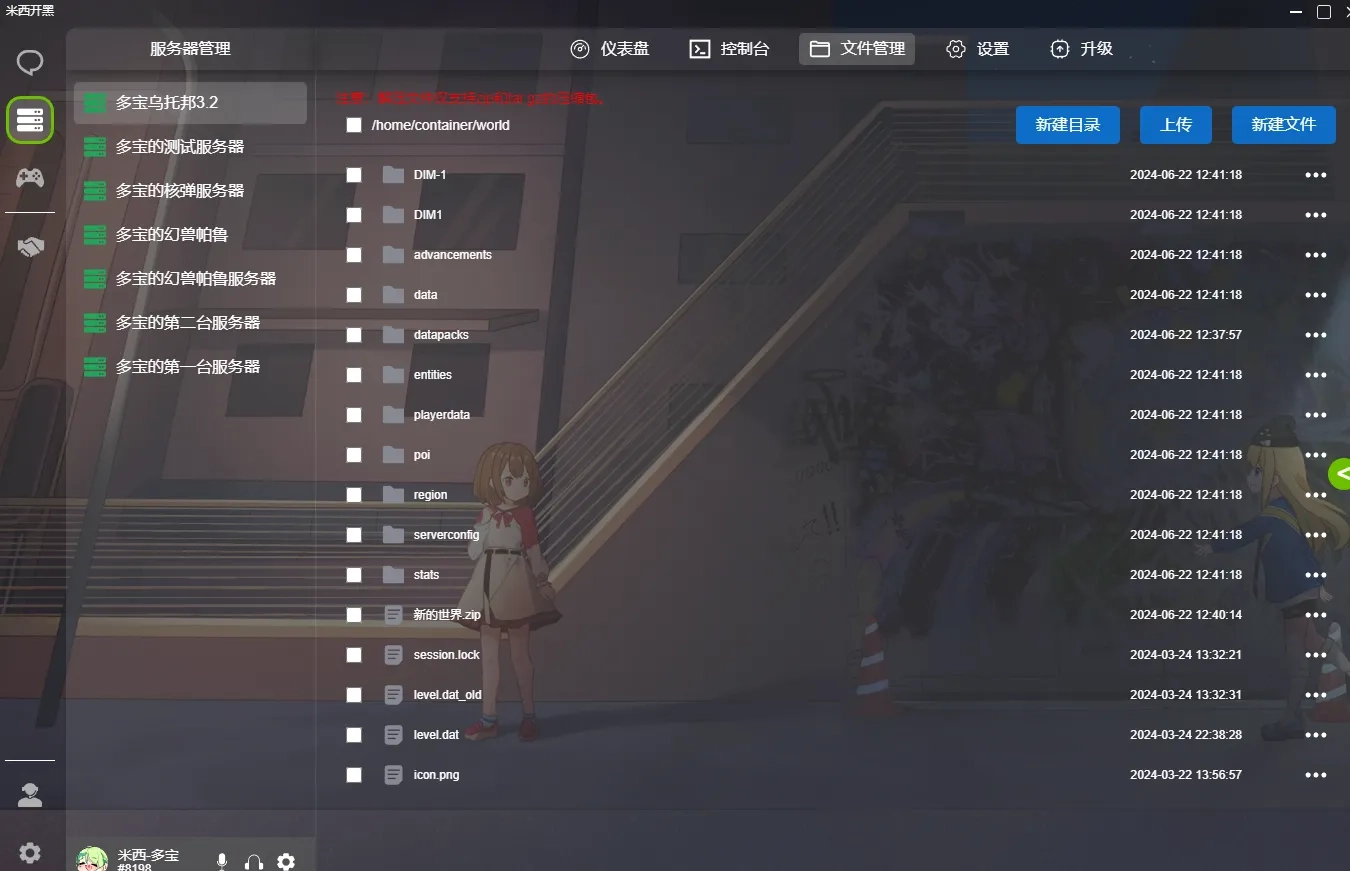
Task: Open the playerdata folder
Action: pos(441,415)
